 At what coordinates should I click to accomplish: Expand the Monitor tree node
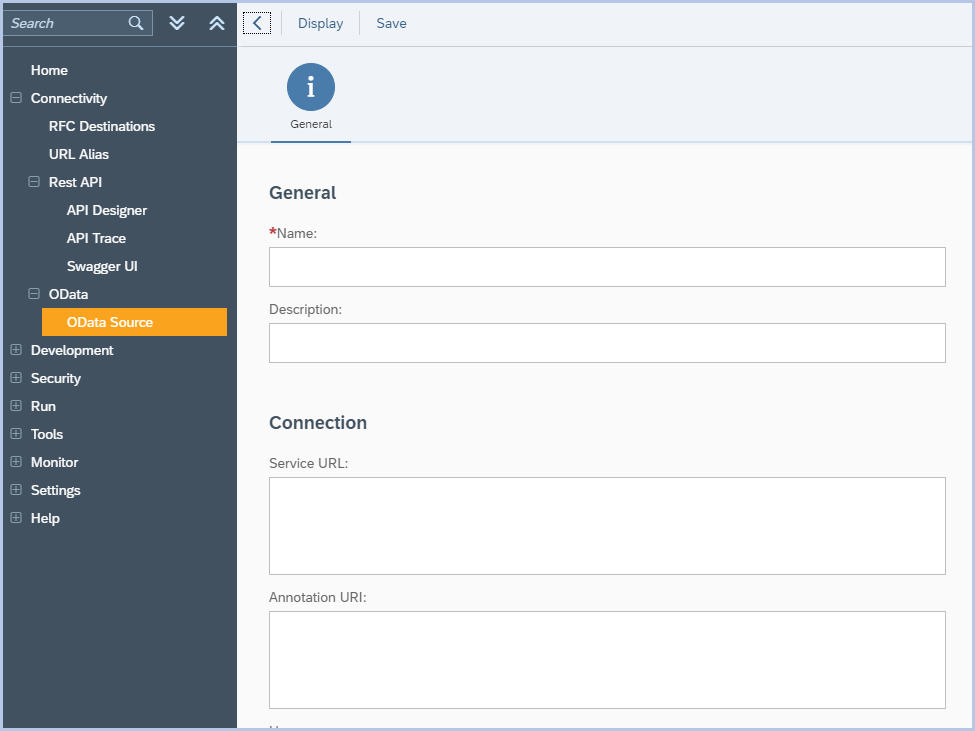point(15,462)
